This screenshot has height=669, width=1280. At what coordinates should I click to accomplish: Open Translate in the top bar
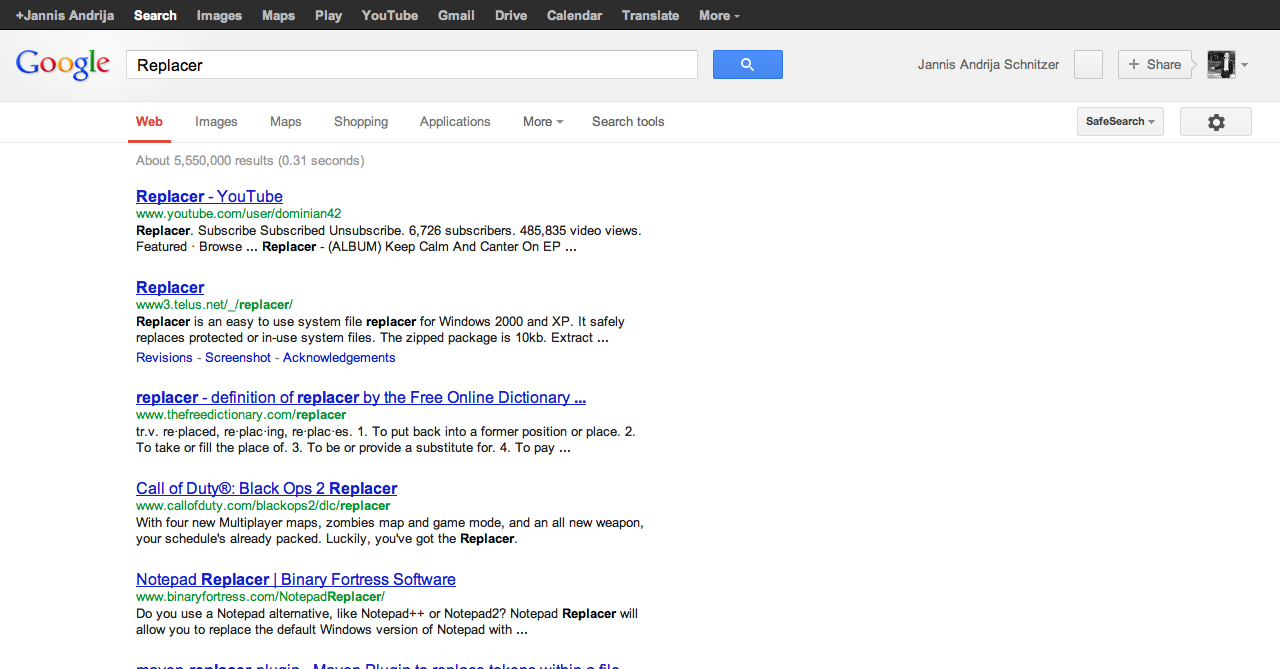(x=650, y=15)
